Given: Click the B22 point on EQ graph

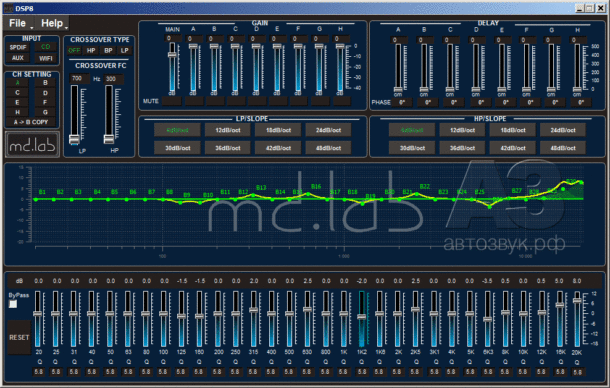Looking at the screenshot, I should click(x=417, y=194).
